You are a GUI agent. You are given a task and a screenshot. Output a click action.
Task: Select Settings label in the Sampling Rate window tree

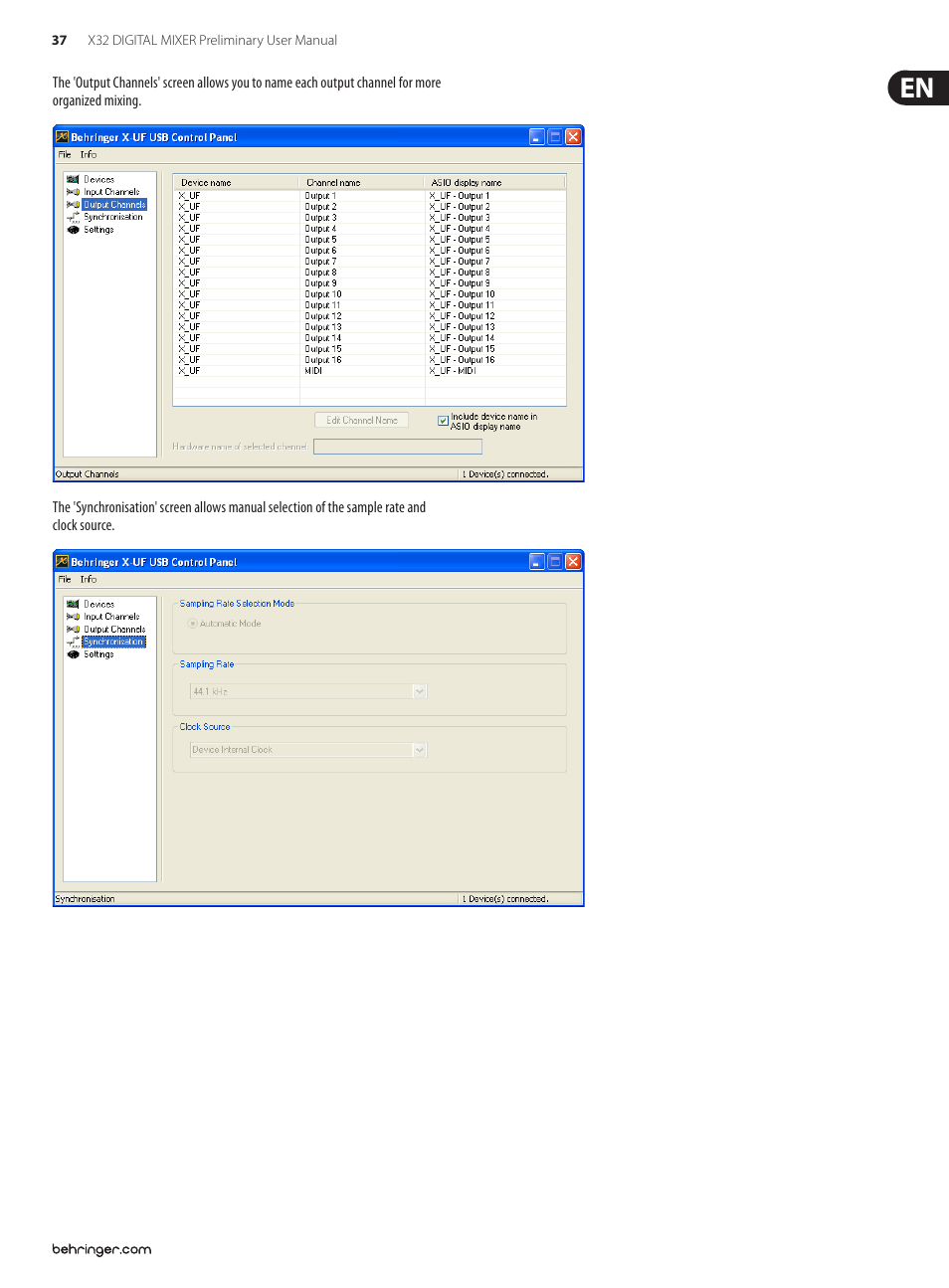(x=98, y=654)
